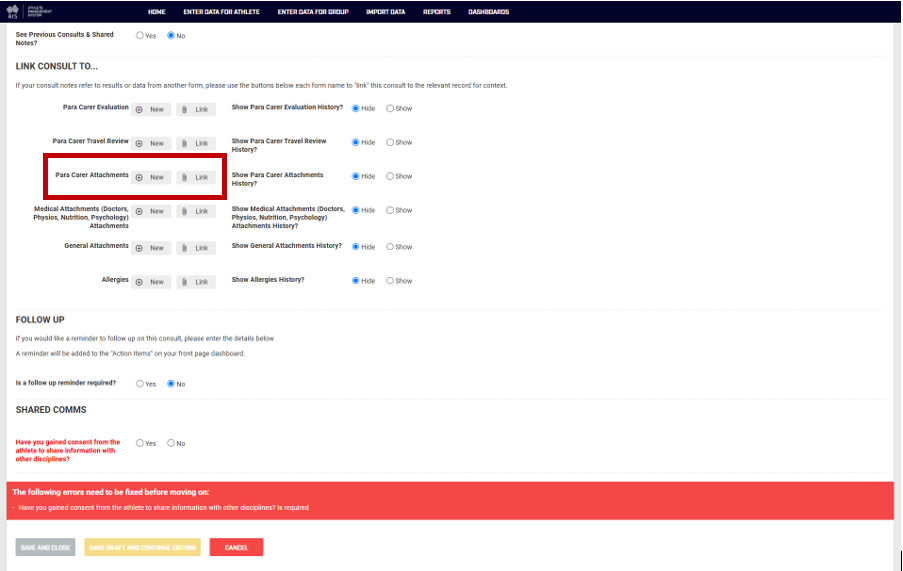Select No for athlete consent question
Viewport: 903px width, 571px height.
click(170, 443)
